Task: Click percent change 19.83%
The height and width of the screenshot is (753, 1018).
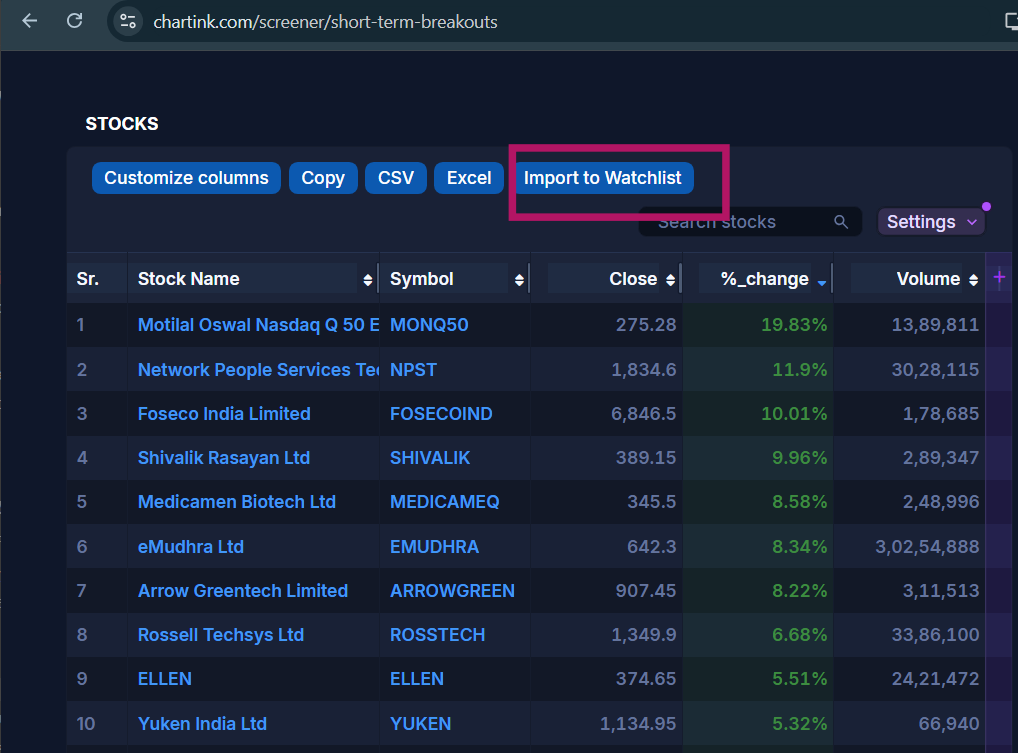Action: click(x=794, y=325)
